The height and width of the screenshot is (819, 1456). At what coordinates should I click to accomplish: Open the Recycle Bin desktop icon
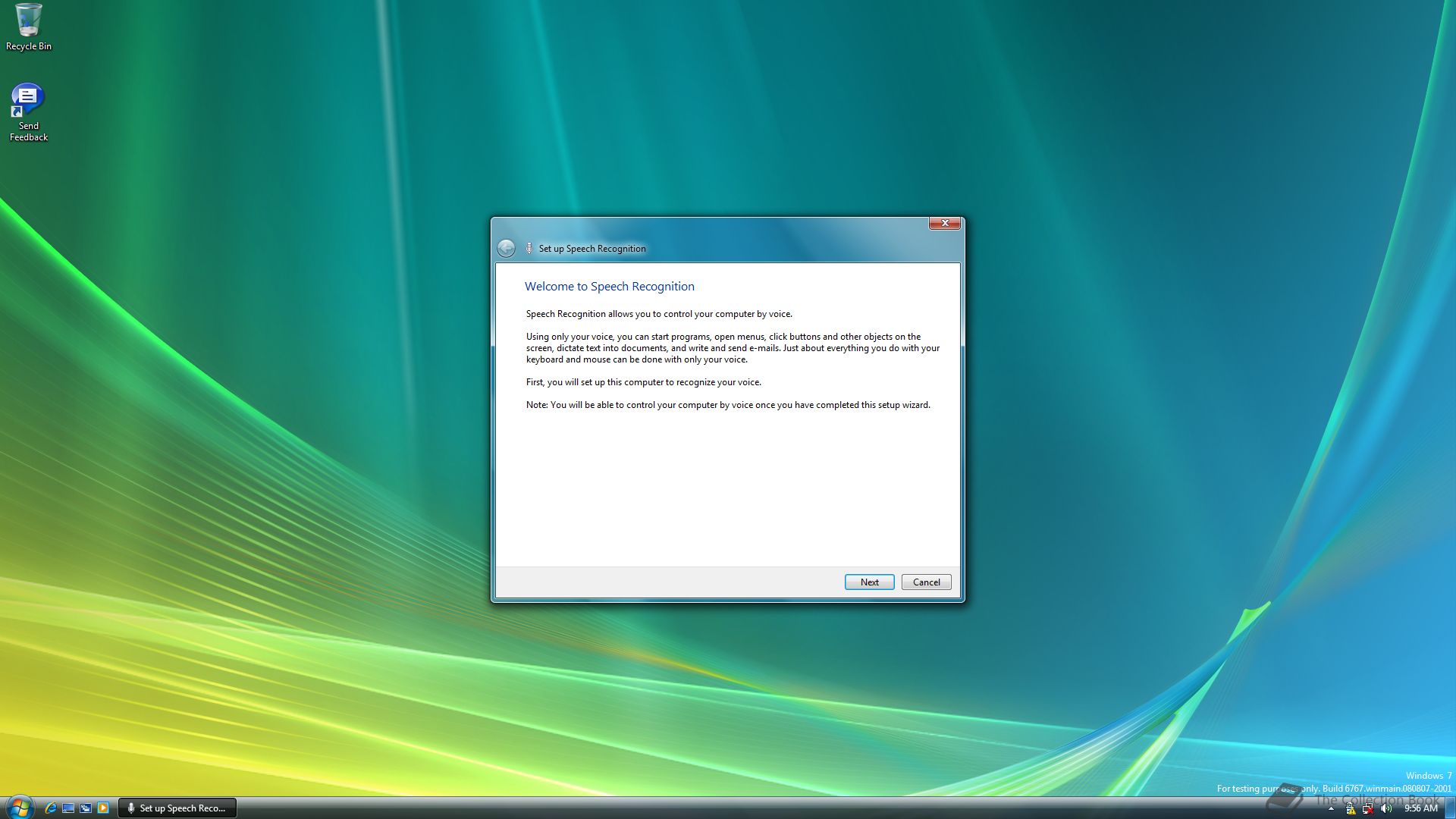[29, 27]
